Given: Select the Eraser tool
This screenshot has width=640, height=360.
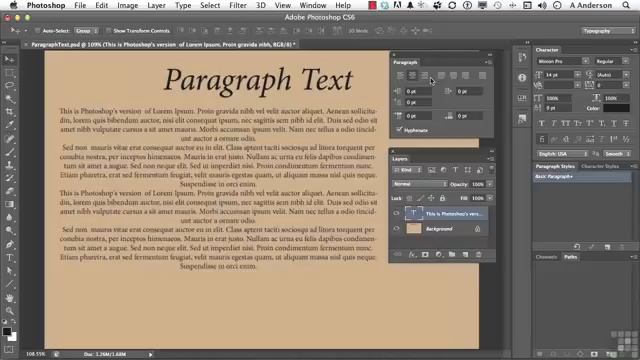Looking at the screenshot, I should pos(9,191).
